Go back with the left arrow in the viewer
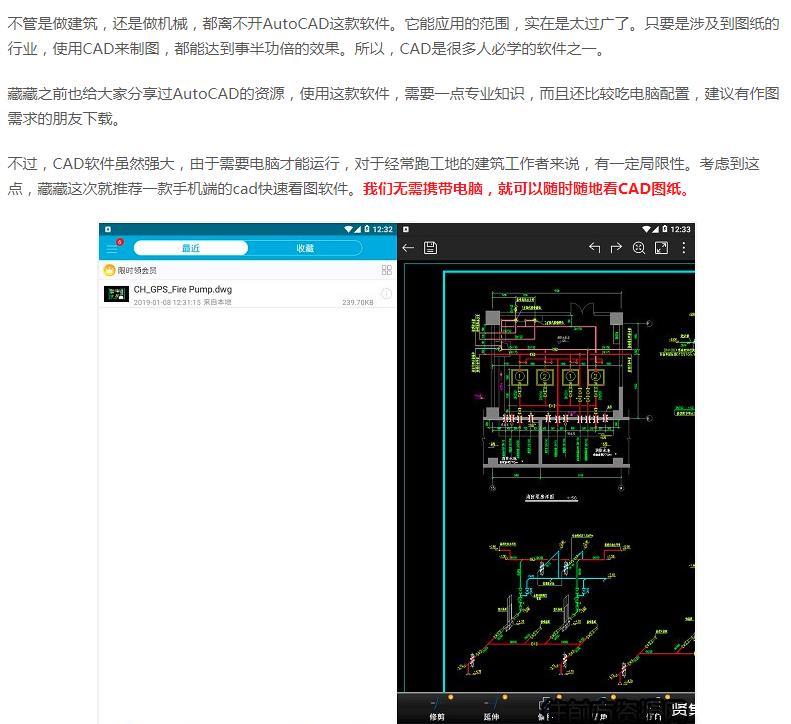This screenshot has width=791, height=724. pyautogui.click(x=408, y=248)
